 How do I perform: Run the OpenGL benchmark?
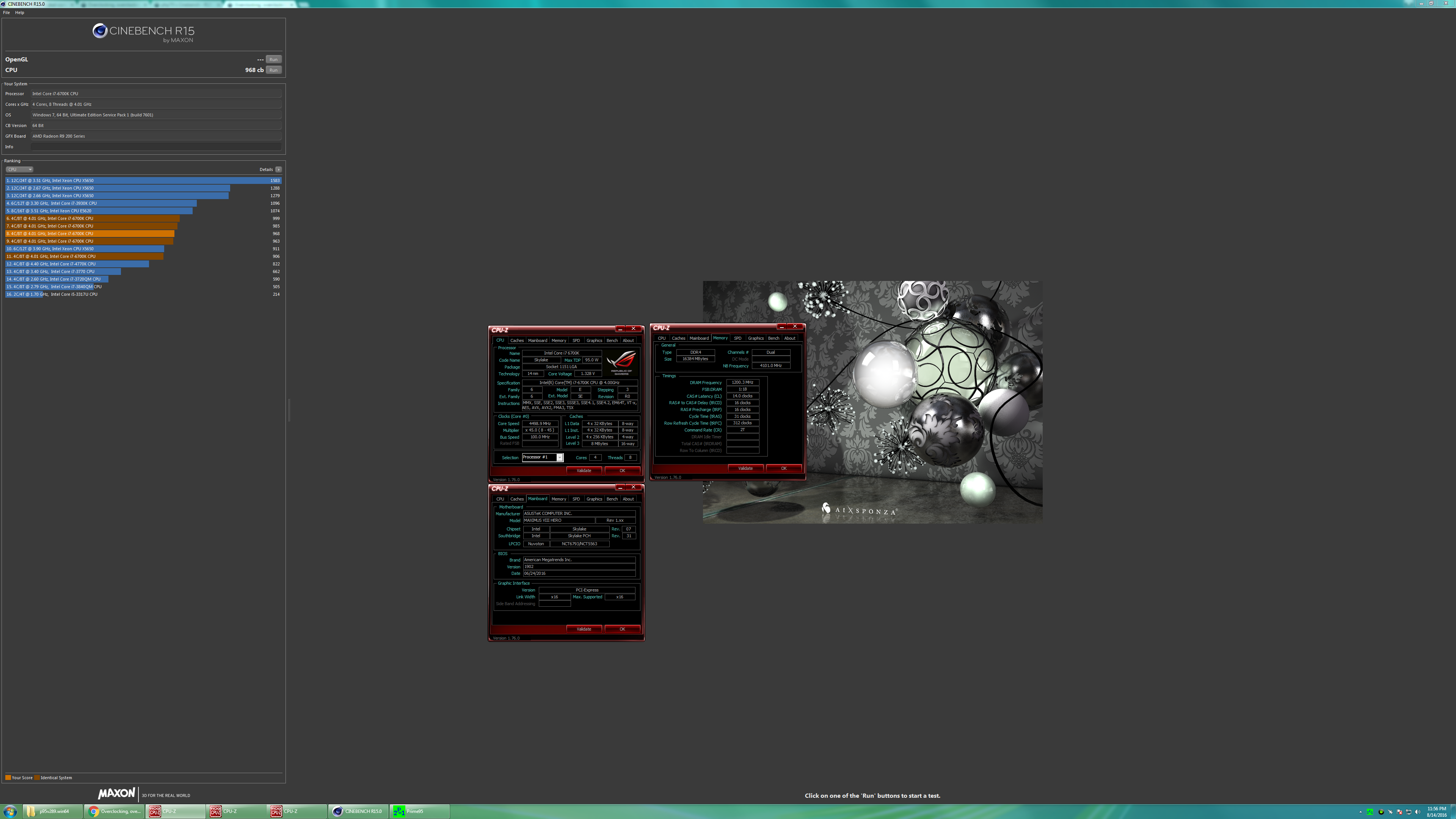tap(273, 60)
